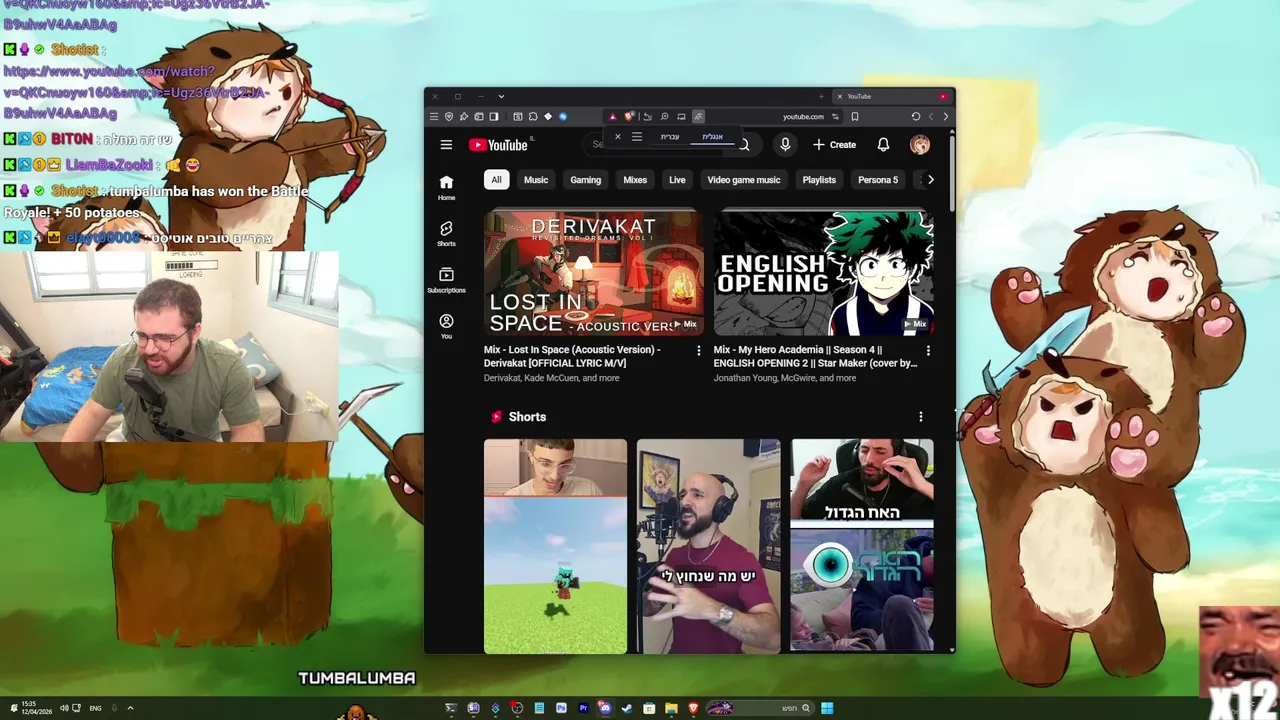The width and height of the screenshot is (1280, 720).
Task: Open the Minecraft green field Short
Action: [556, 546]
